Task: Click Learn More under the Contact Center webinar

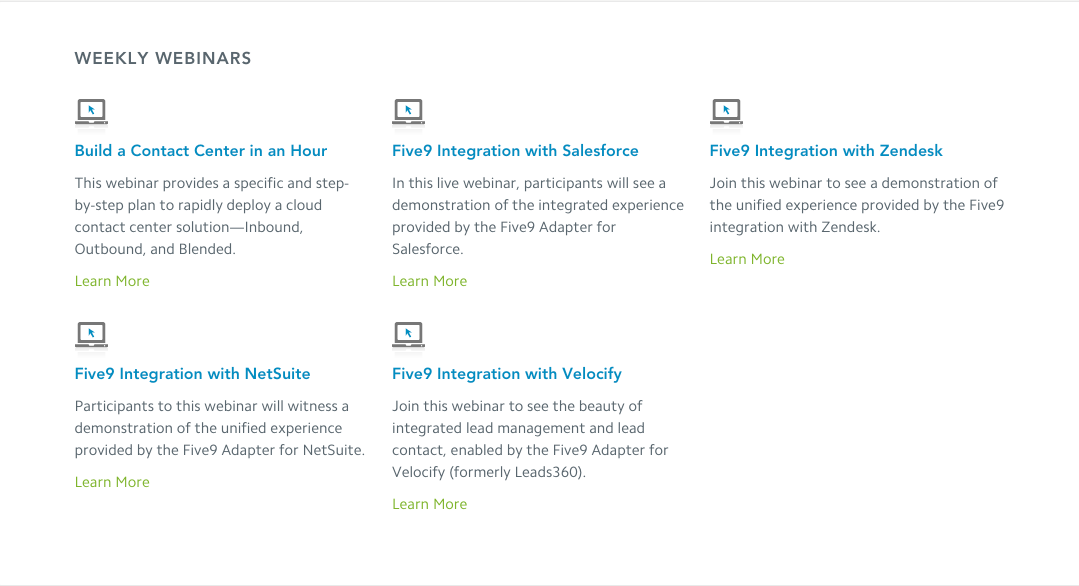Action: pos(112,281)
